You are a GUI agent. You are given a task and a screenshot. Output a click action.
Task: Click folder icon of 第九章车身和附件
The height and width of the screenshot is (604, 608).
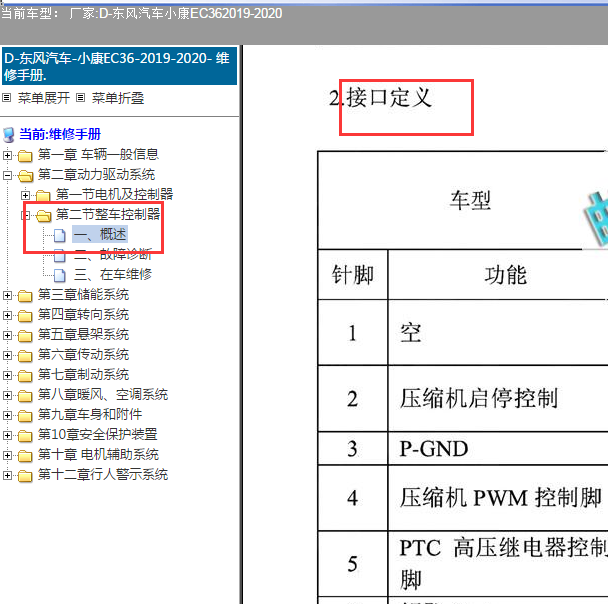[25, 416]
